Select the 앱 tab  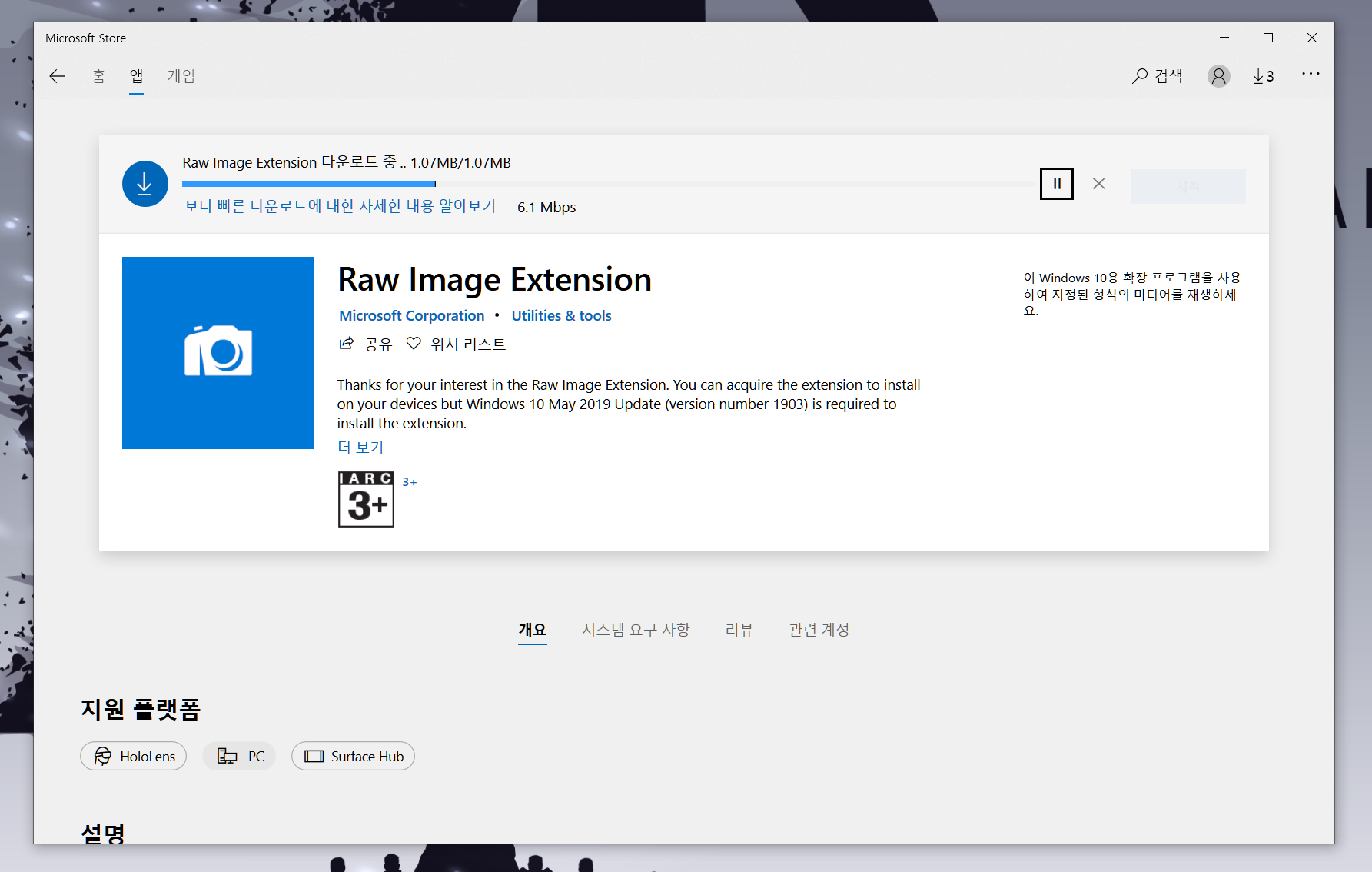click(136, 76)
